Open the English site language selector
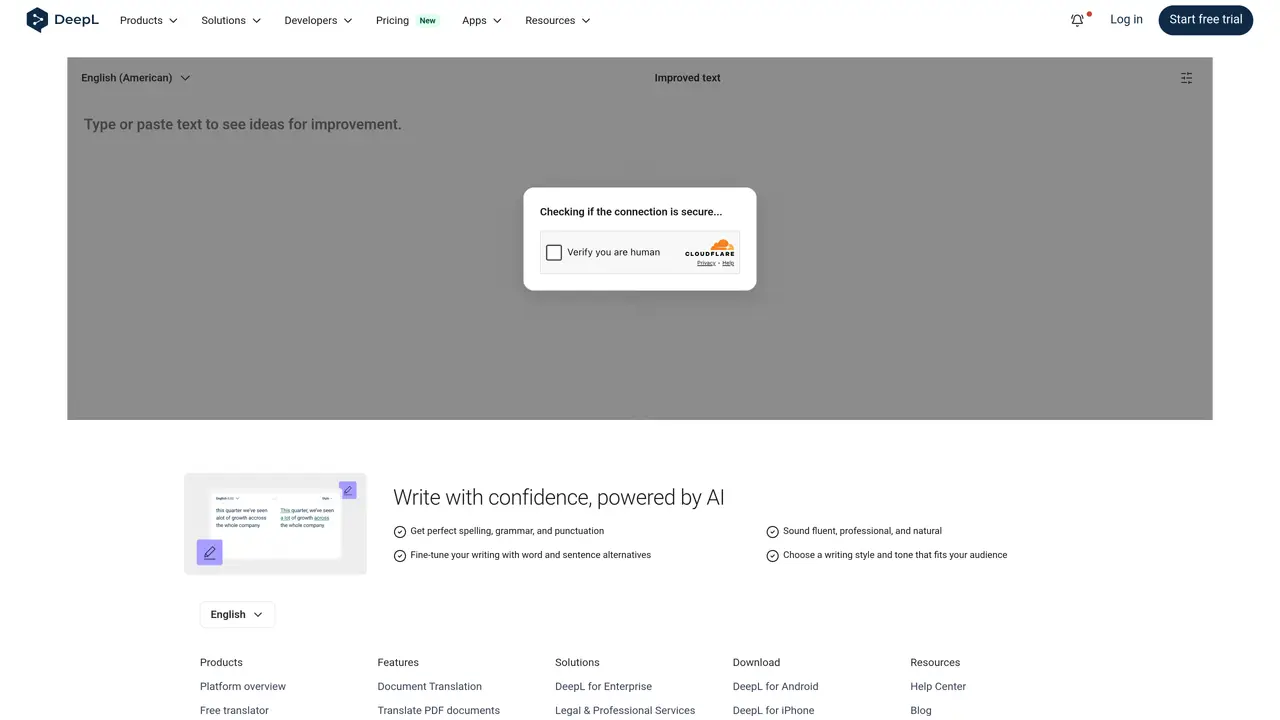 (237, 615)
